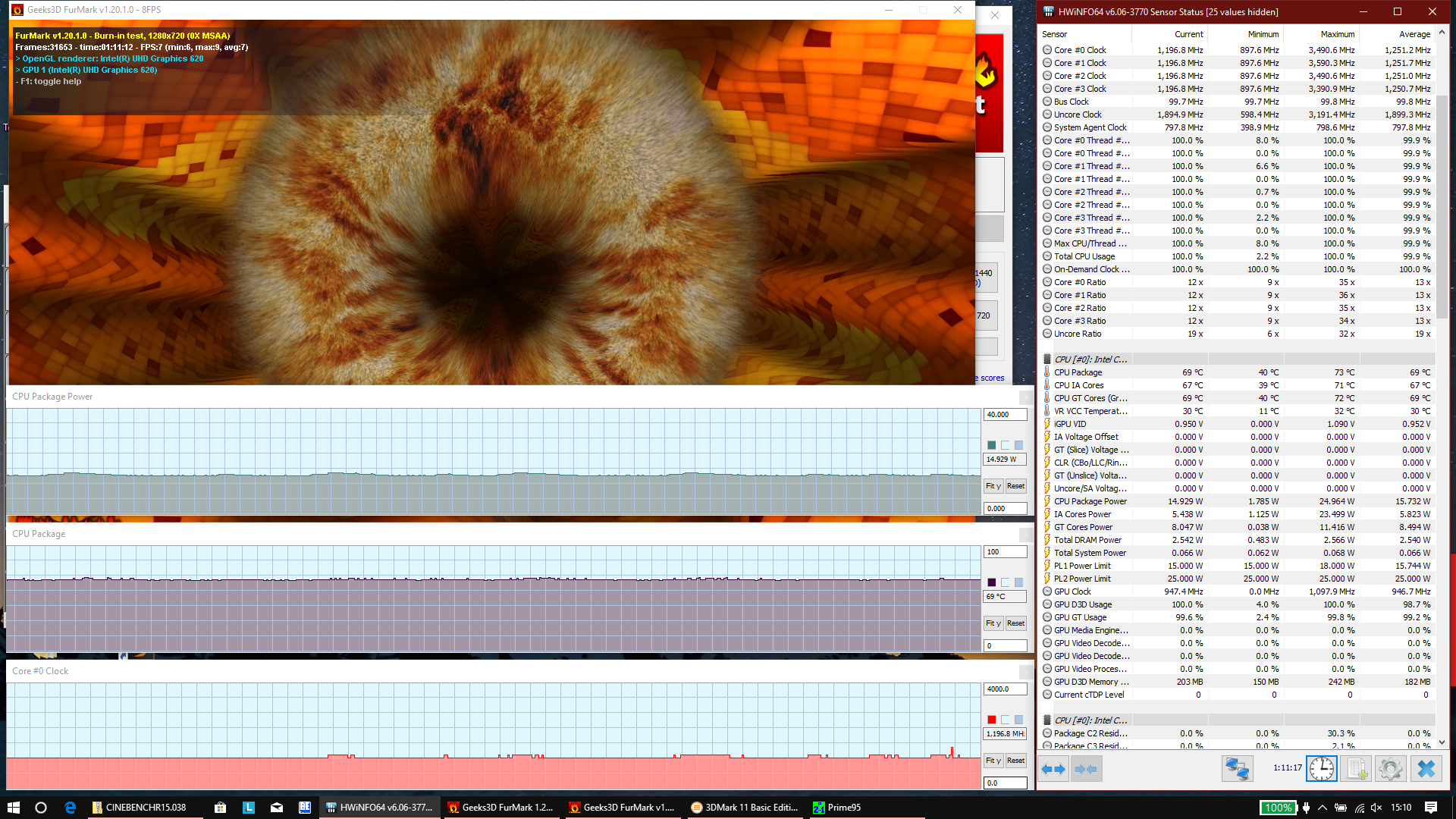
Task: Open Prime95 from the taskbar
Action: pos(836,808)
